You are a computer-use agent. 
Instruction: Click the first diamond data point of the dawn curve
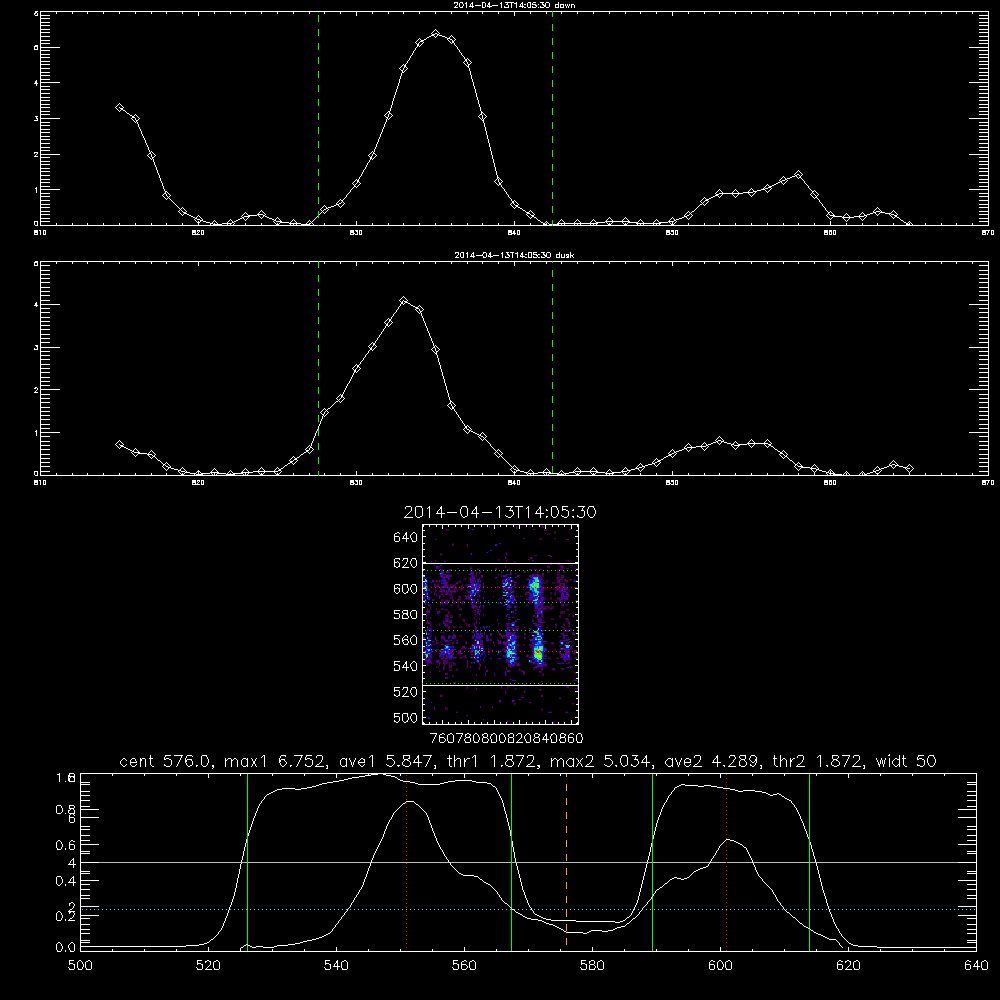pos(119,108)
